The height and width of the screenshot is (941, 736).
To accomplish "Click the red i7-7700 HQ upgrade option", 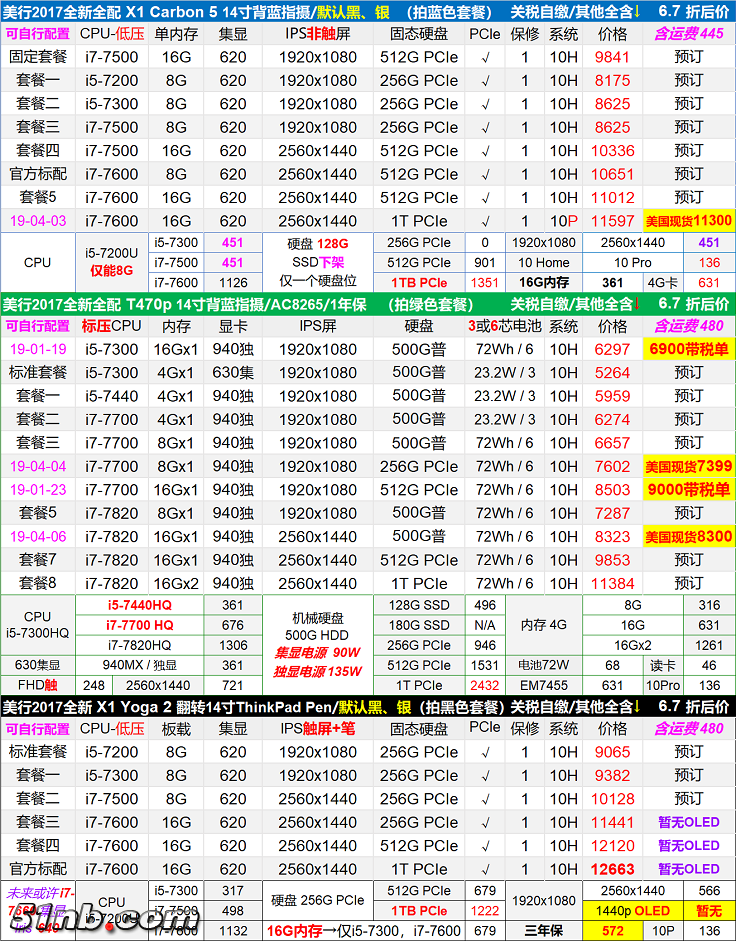I will click(x=139, y=625).
